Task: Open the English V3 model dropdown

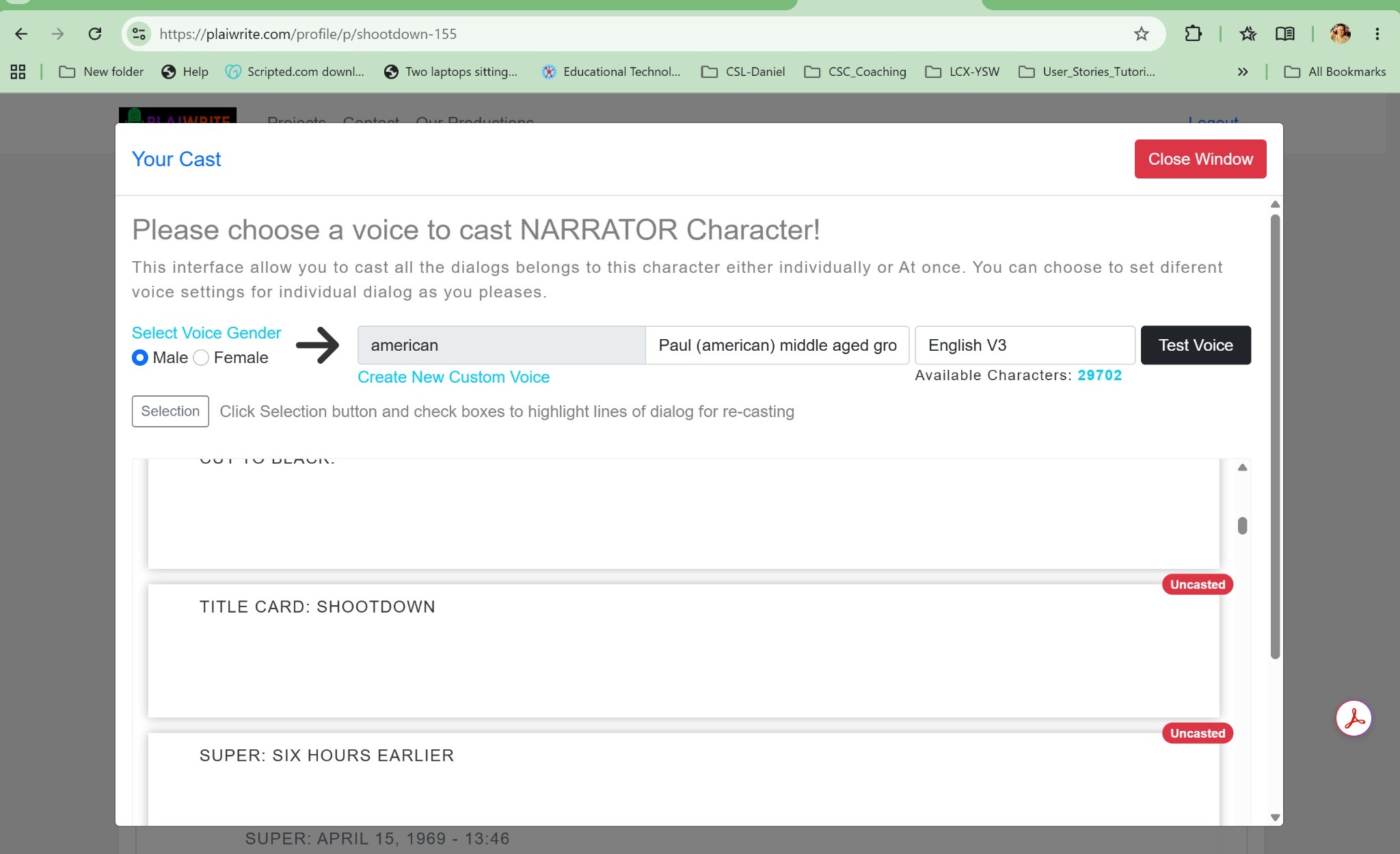Action: point(1025,345)
